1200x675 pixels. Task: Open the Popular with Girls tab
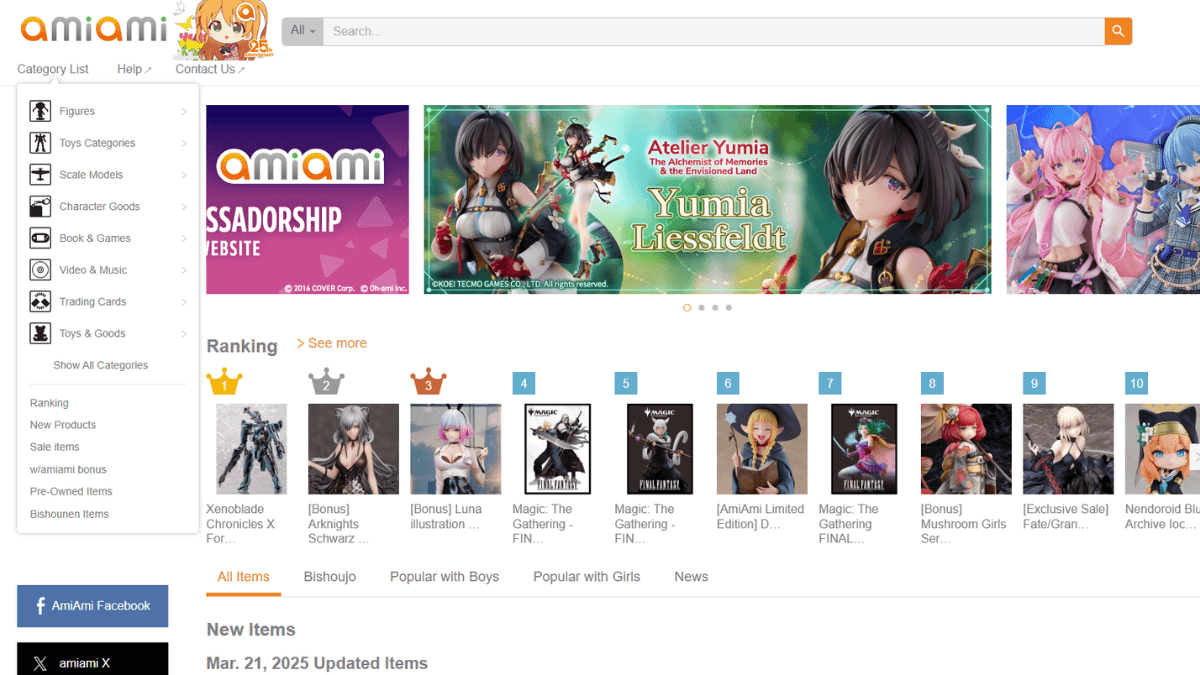click(587, 577)
